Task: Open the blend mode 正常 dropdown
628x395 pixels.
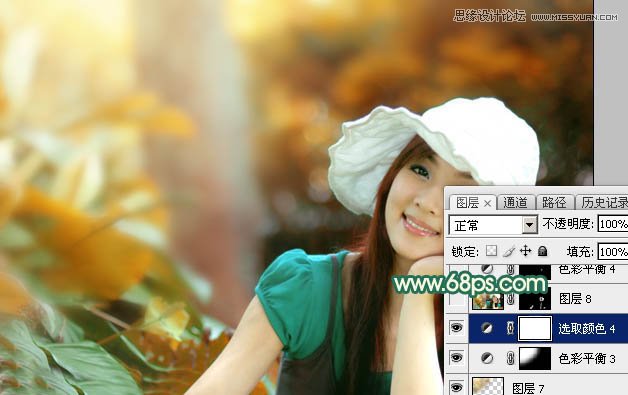Action: [493, 225]
